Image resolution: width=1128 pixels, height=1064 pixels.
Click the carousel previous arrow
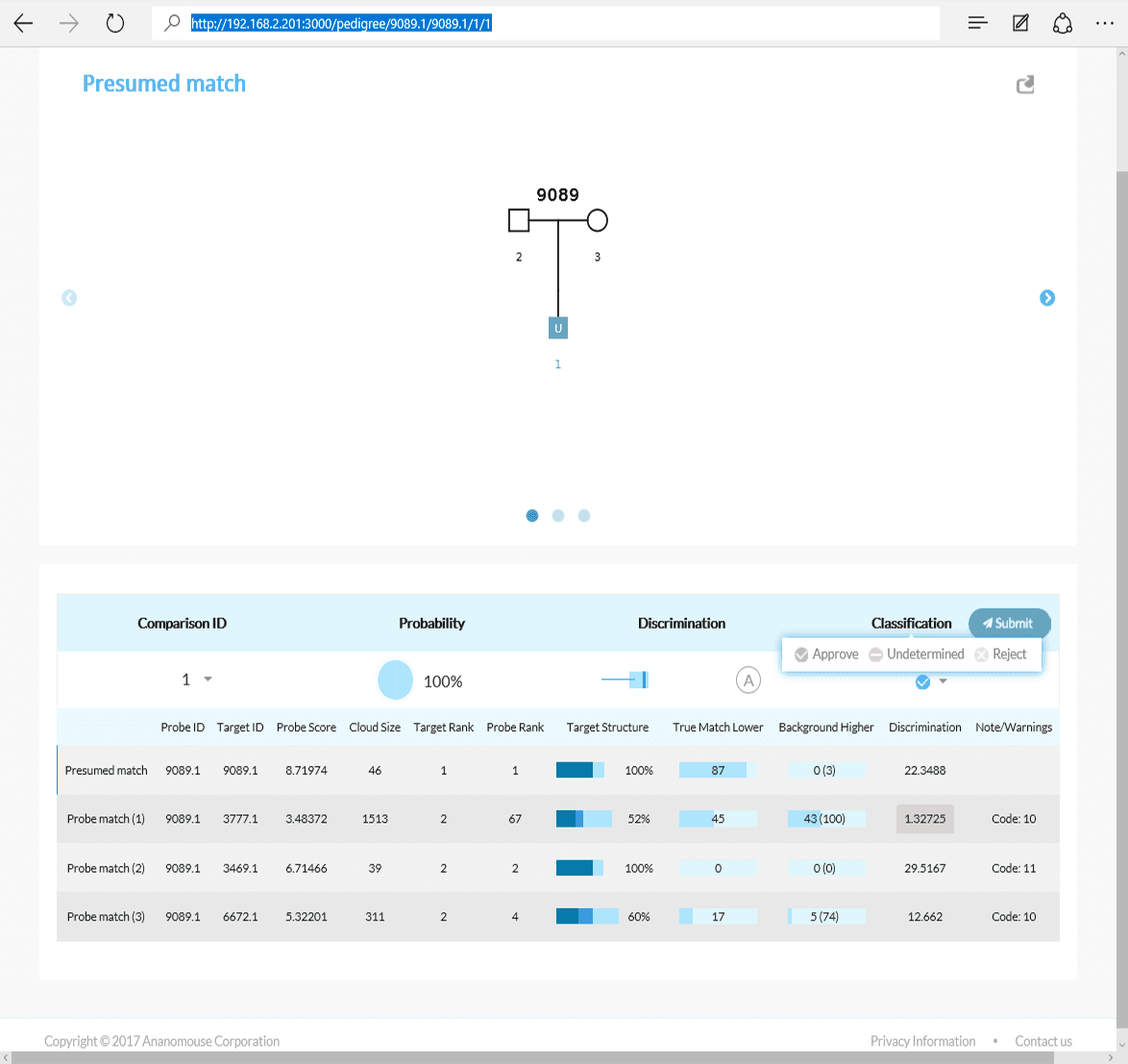[69, 298]
